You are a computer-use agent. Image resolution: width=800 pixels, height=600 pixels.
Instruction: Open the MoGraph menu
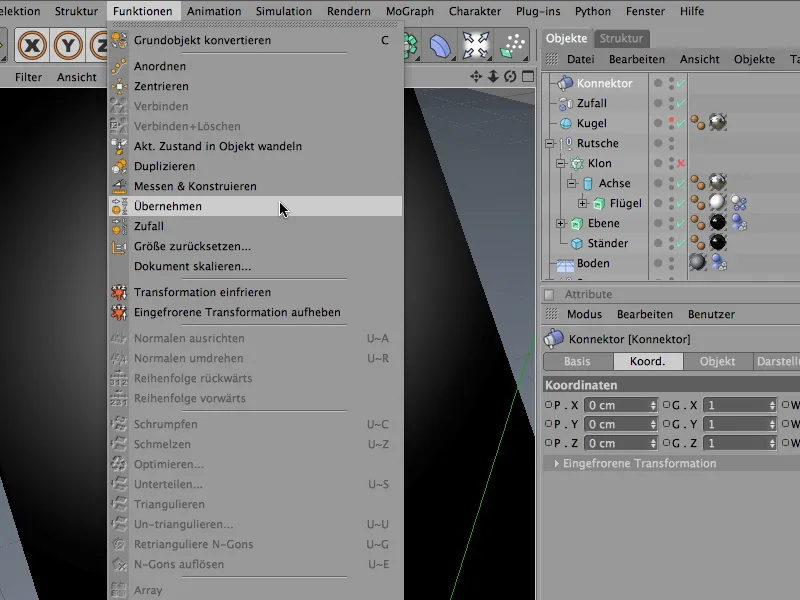point(410,11)
